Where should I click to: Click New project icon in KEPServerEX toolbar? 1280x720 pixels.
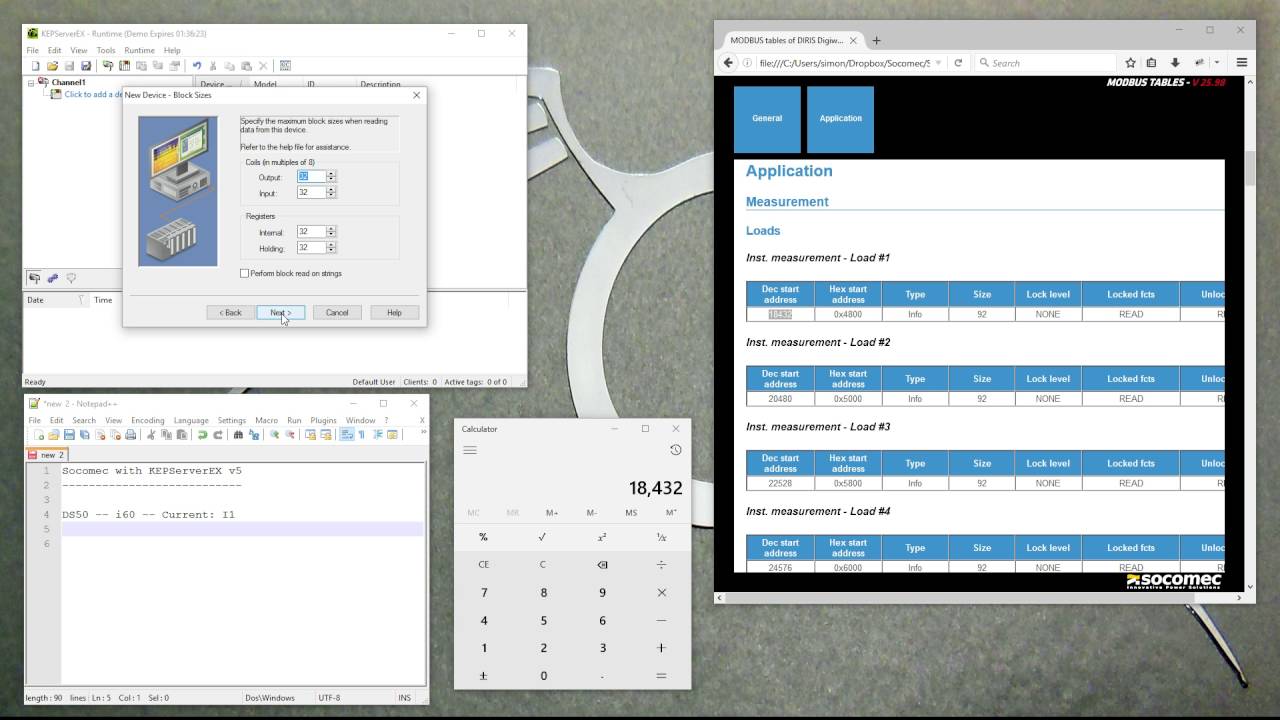(x=35, y=66)
